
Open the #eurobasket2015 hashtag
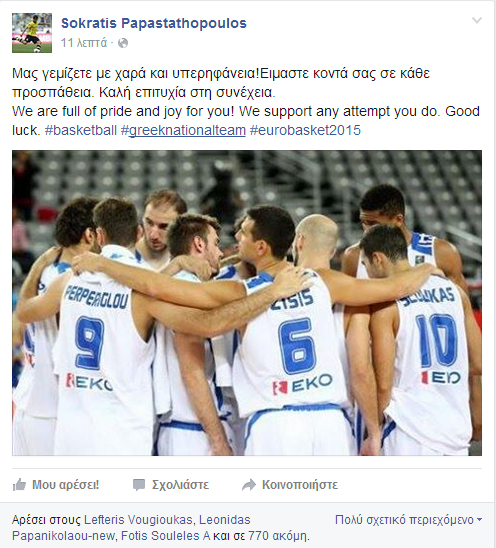coord(305,130)
